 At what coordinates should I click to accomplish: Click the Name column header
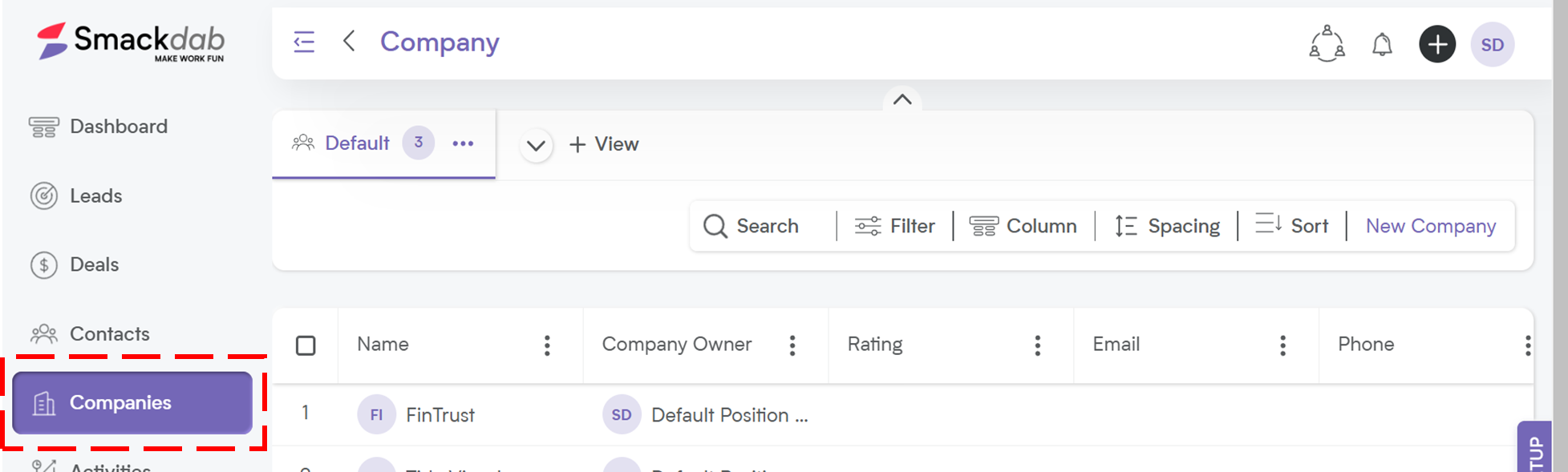[383, 345]
